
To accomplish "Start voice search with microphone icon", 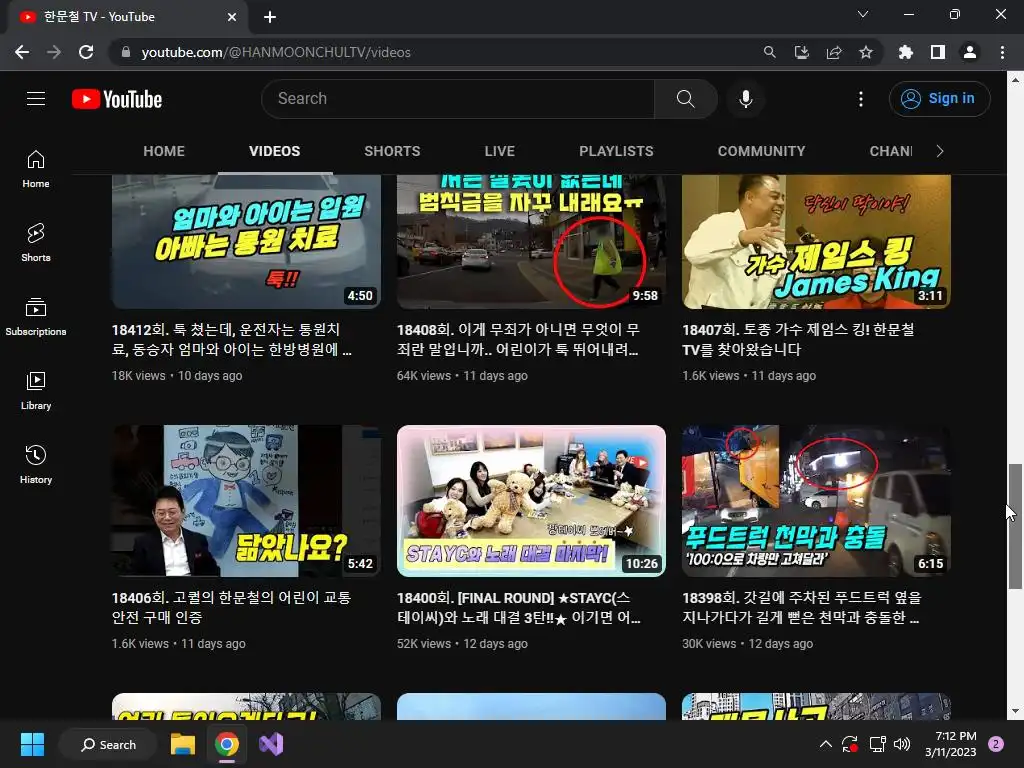I will (x=745, y=99).
